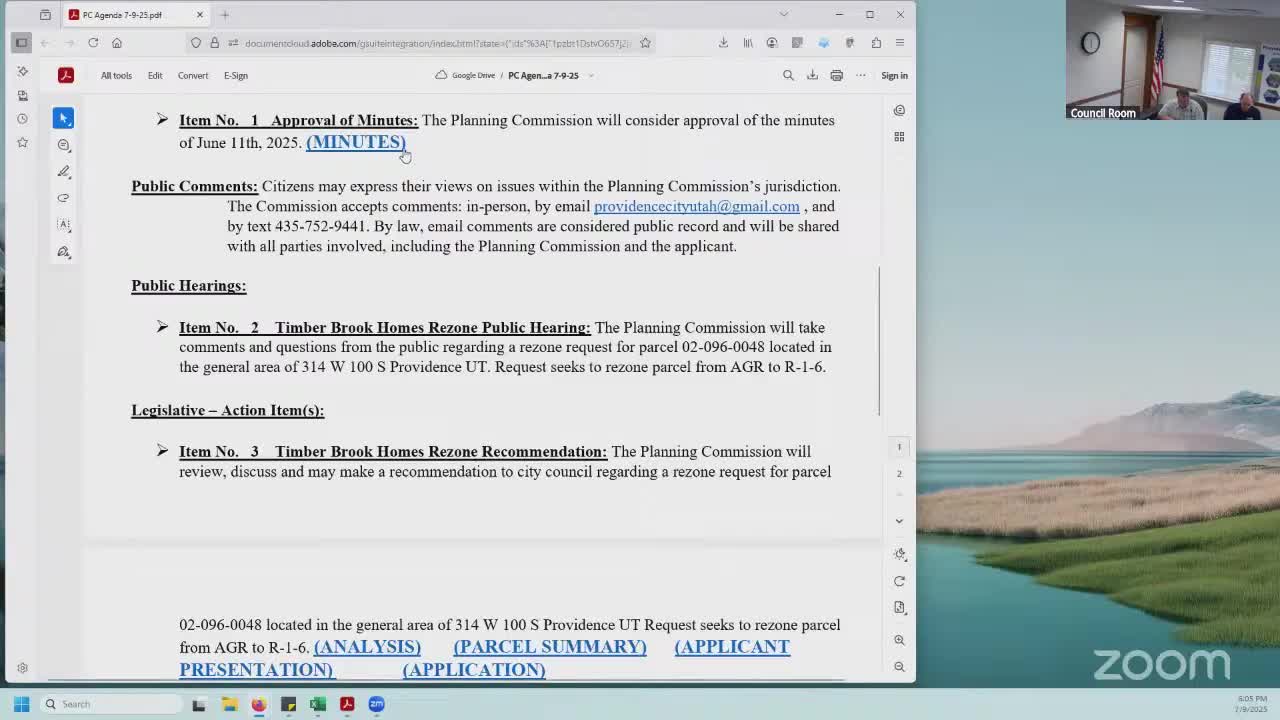Open the Firefox extensions puzzle icon
Image resolution: width=1280 pixels, height=720 pixels.
[876, 43]
